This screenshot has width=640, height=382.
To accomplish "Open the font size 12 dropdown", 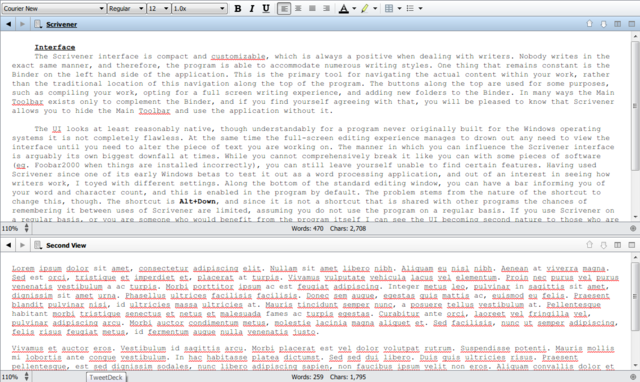I will [159, 9].
